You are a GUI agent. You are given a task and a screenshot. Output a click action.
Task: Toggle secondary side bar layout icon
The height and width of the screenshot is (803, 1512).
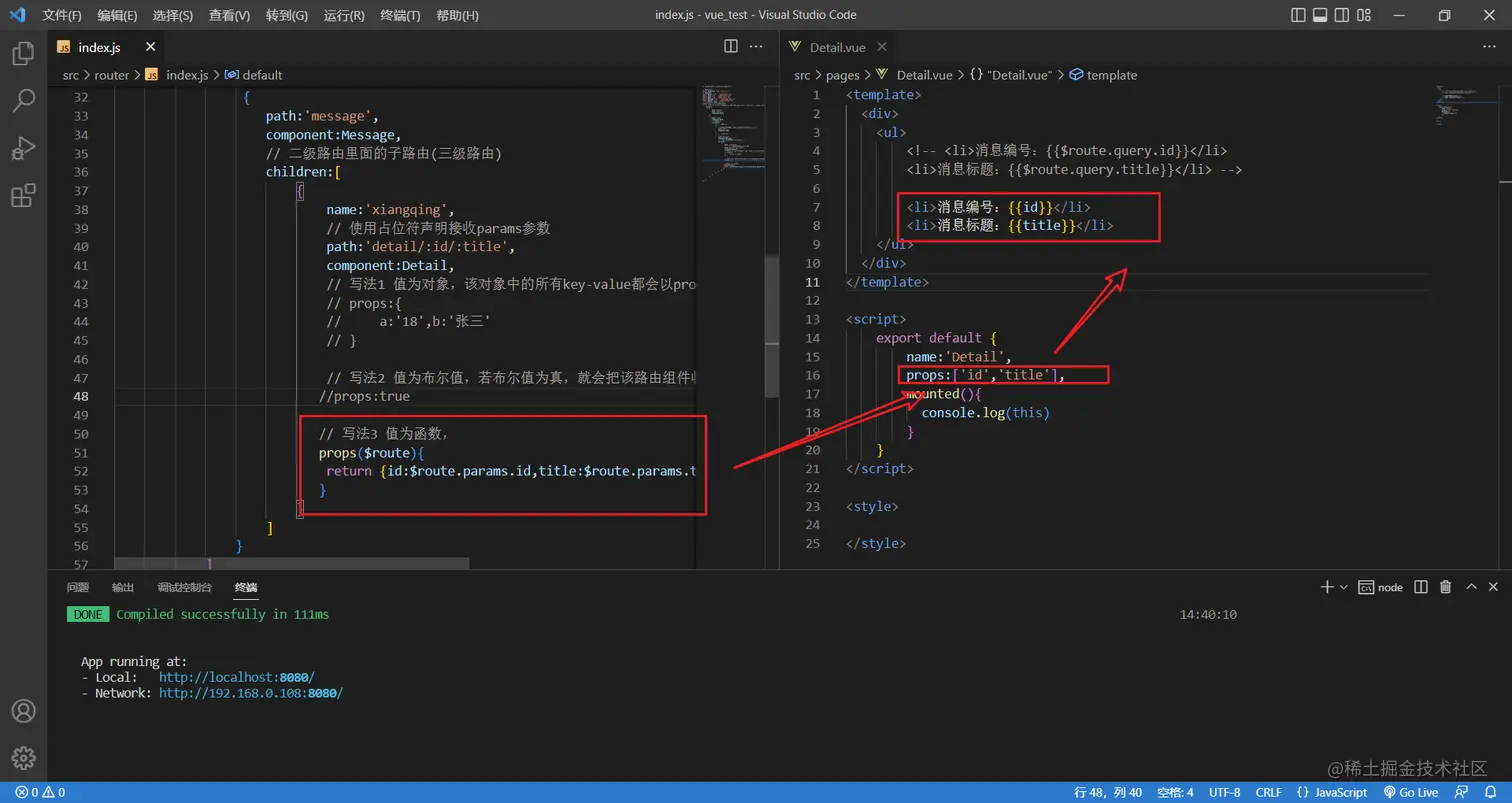point(1342,15)
